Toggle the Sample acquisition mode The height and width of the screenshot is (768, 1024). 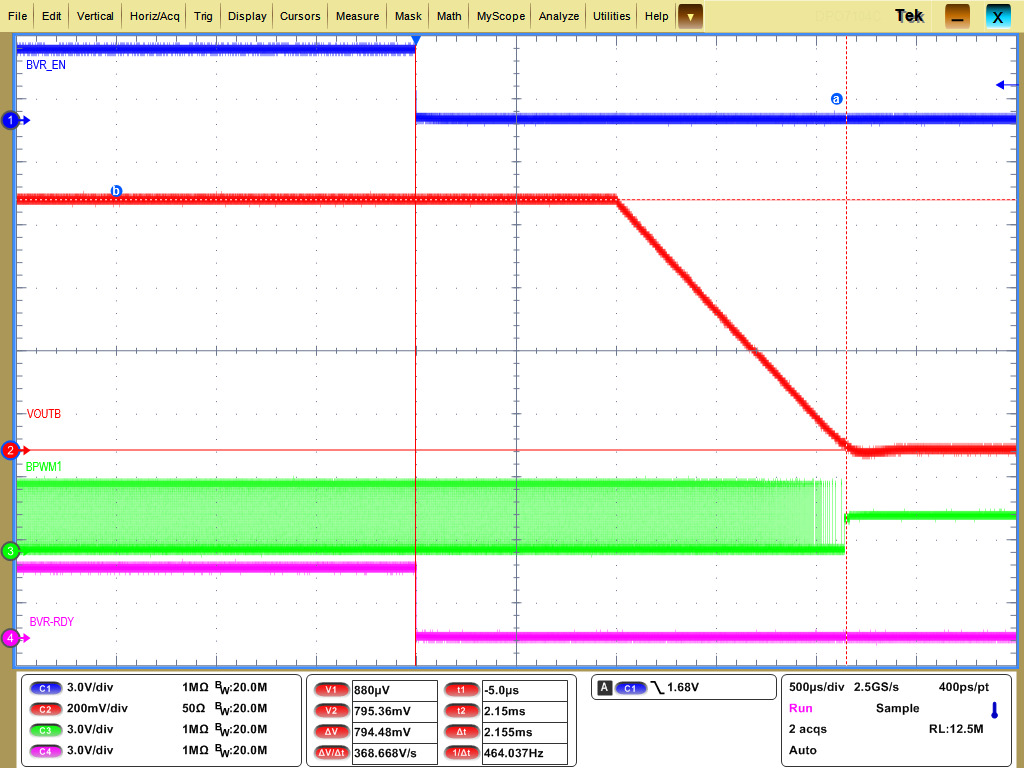(x=897, y=708)
